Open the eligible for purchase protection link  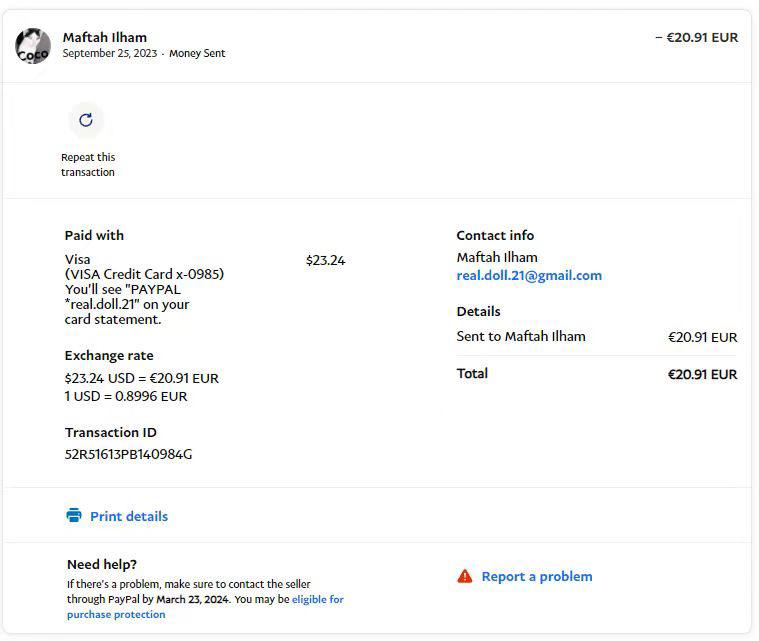click(317, 600)
